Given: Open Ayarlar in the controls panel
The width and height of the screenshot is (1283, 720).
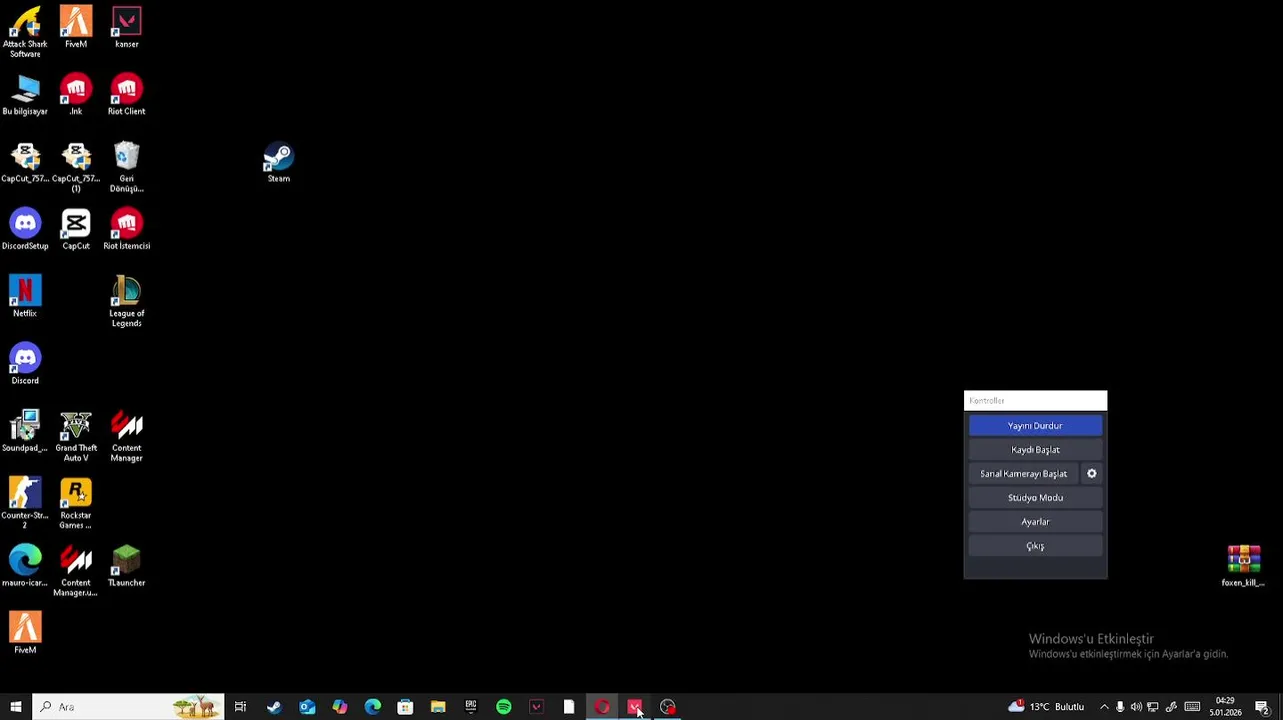Looking at the screenshot, I should click(x=1035, y=522).
